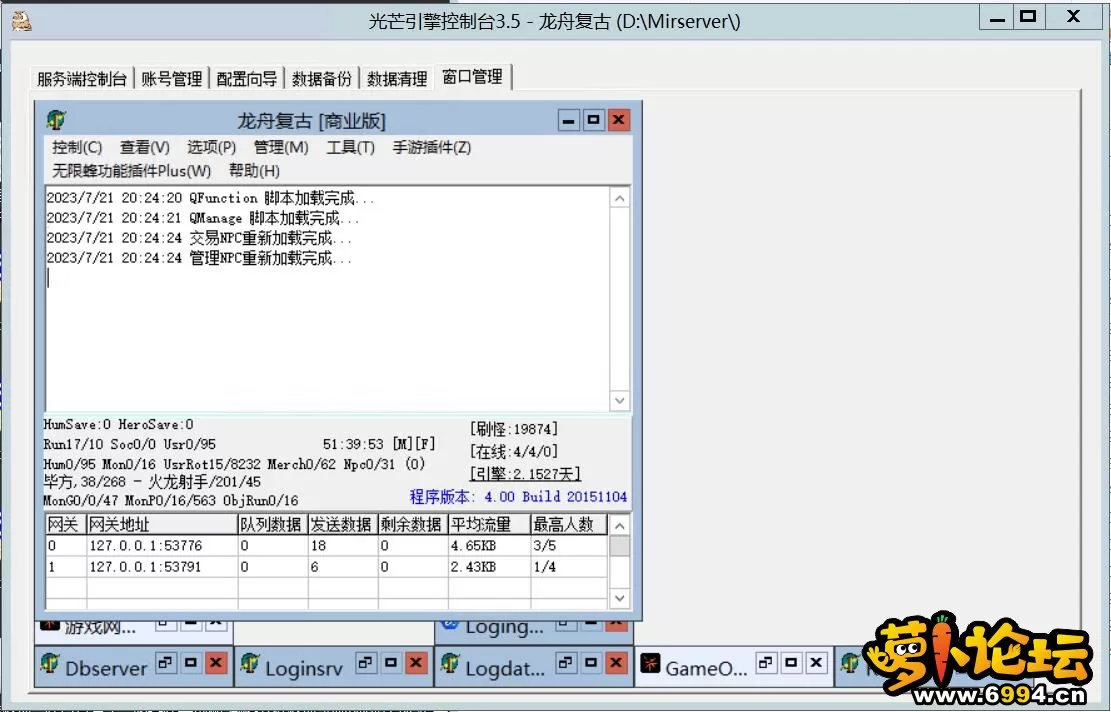Click the 发送数据 column header
The image size is (1111, 712).
click(343, 525)
